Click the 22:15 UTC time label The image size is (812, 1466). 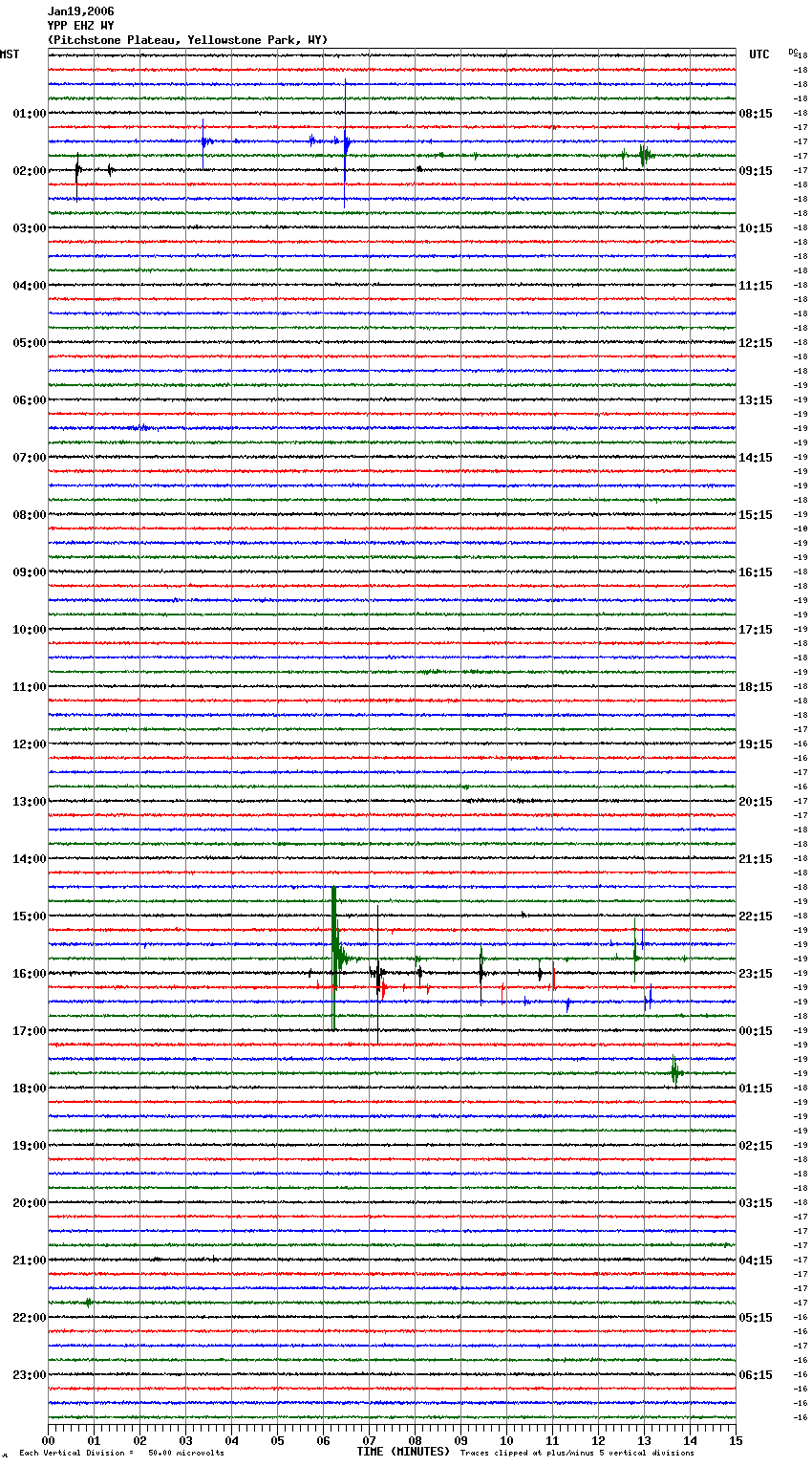point(756,916)
